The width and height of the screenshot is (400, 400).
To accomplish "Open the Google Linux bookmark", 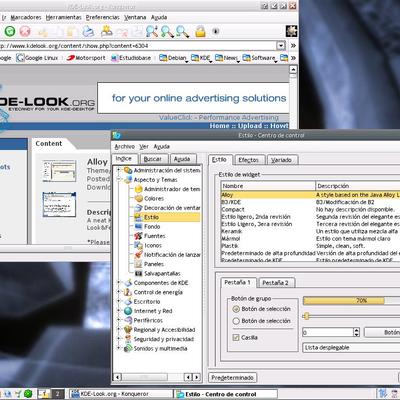I will pos(37,58).
